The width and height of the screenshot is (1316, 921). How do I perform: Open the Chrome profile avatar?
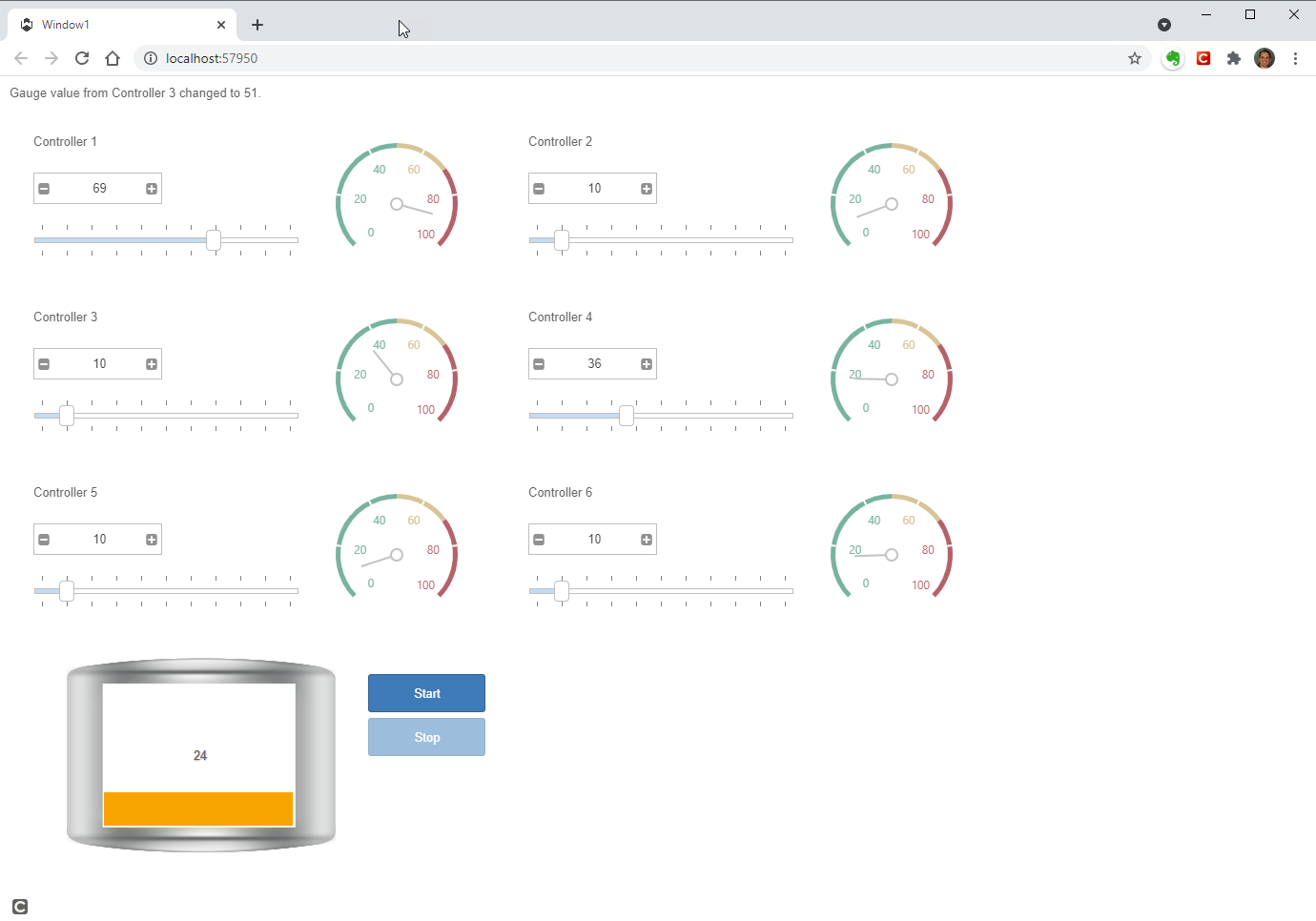pyautogui.click(x=1265, y=58)
